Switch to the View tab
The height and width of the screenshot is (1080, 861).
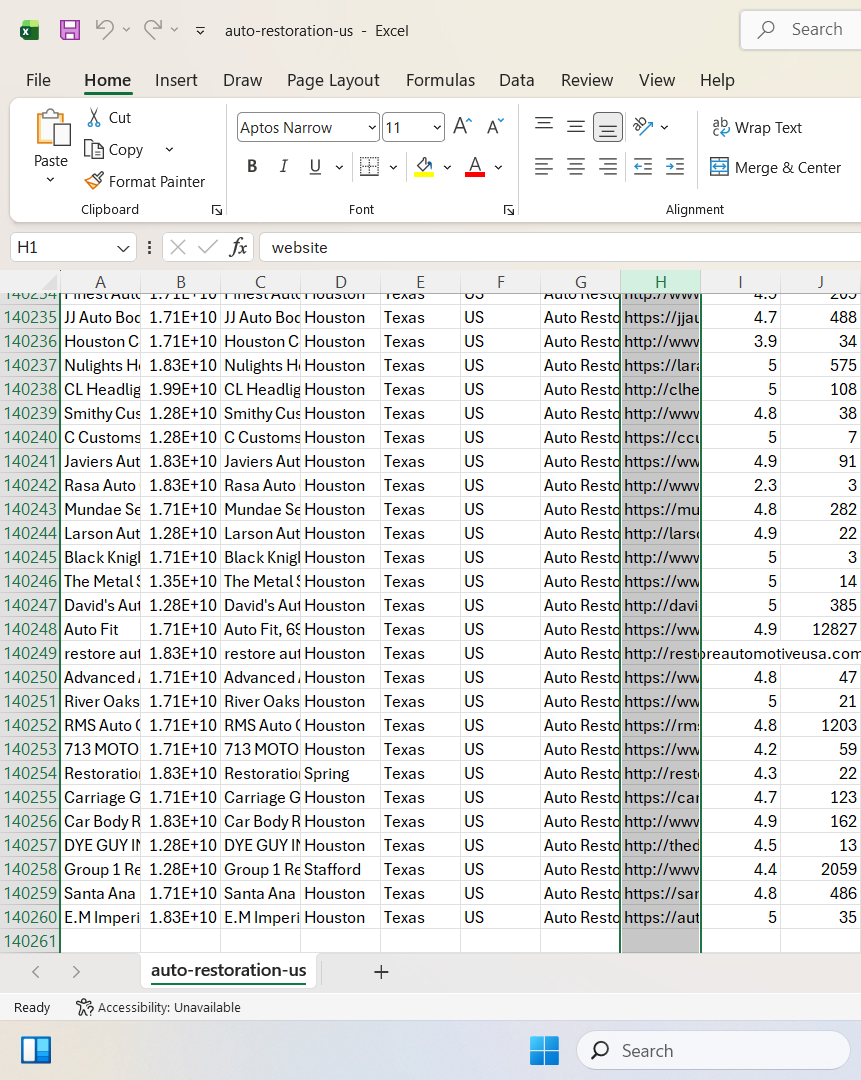click(x=657, y=81)
